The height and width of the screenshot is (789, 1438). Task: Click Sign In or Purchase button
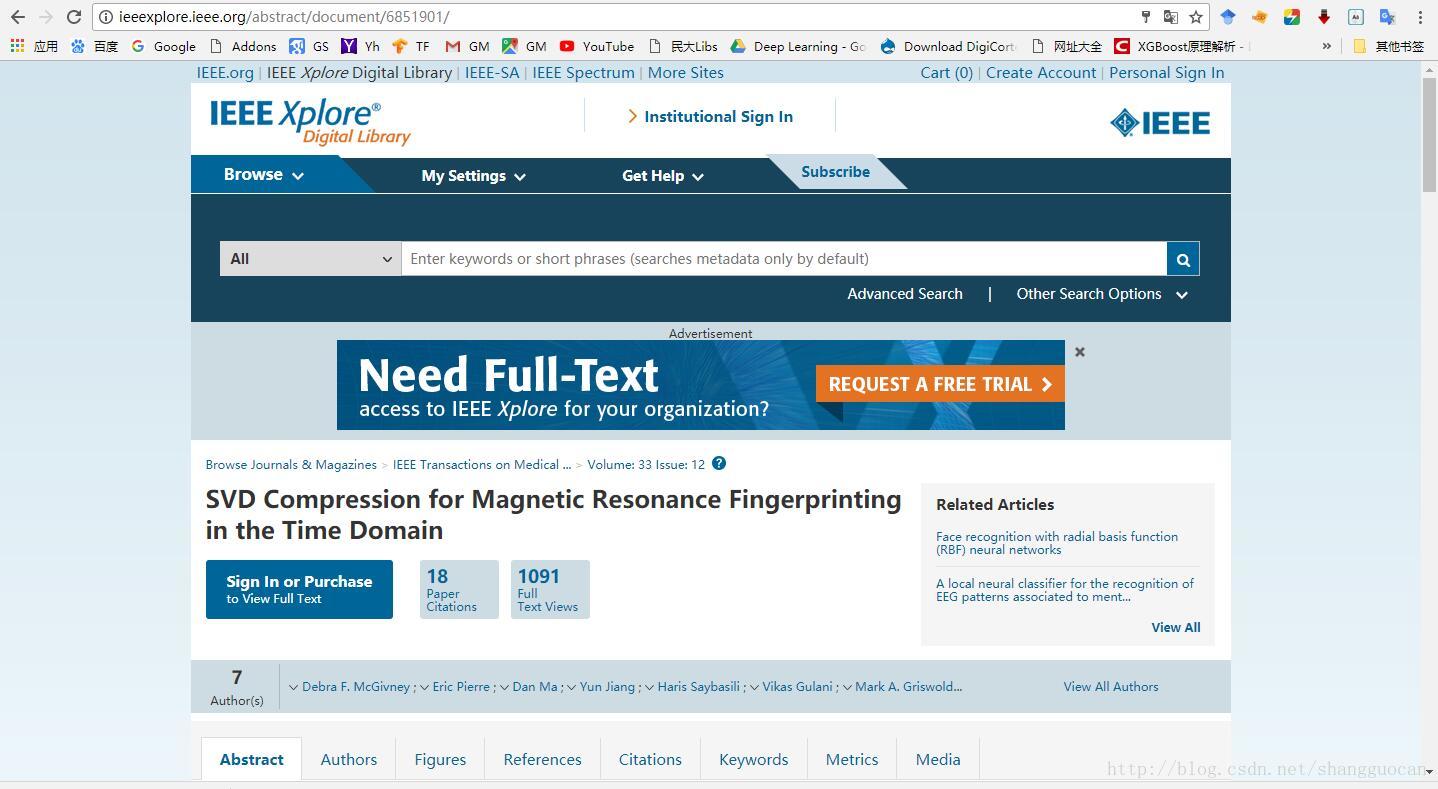(299, 589)
